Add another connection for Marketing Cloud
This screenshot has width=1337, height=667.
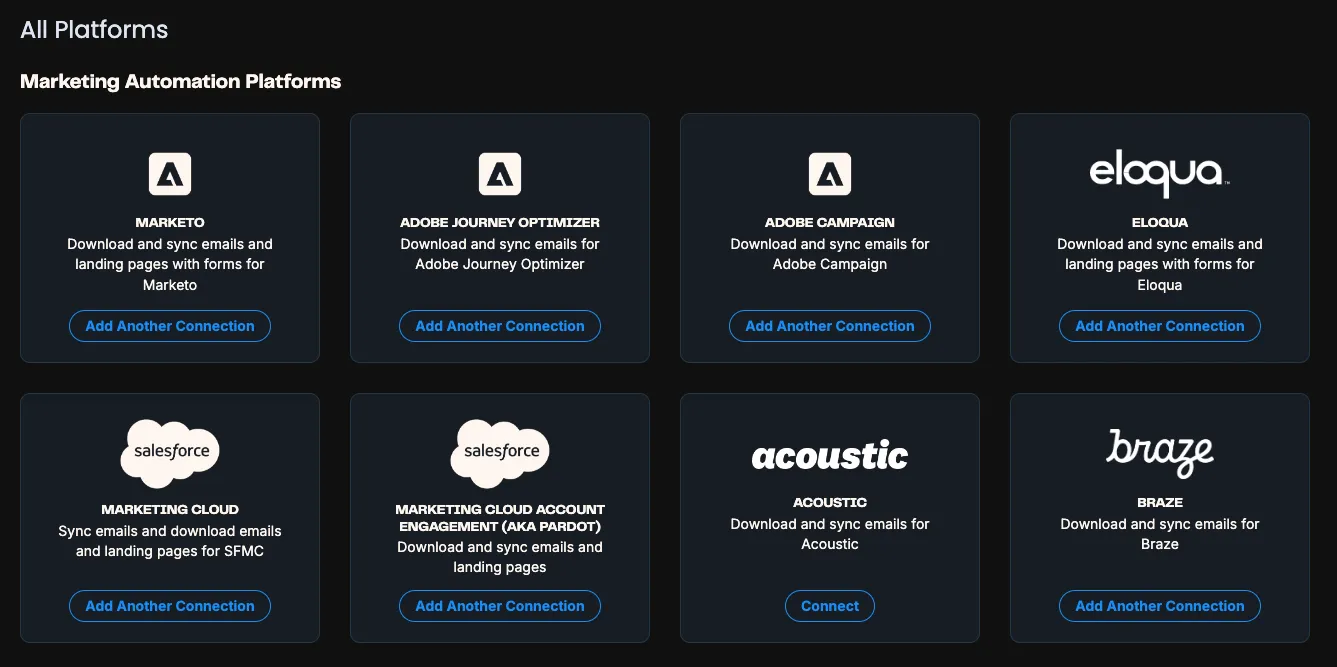pos(169,605)
